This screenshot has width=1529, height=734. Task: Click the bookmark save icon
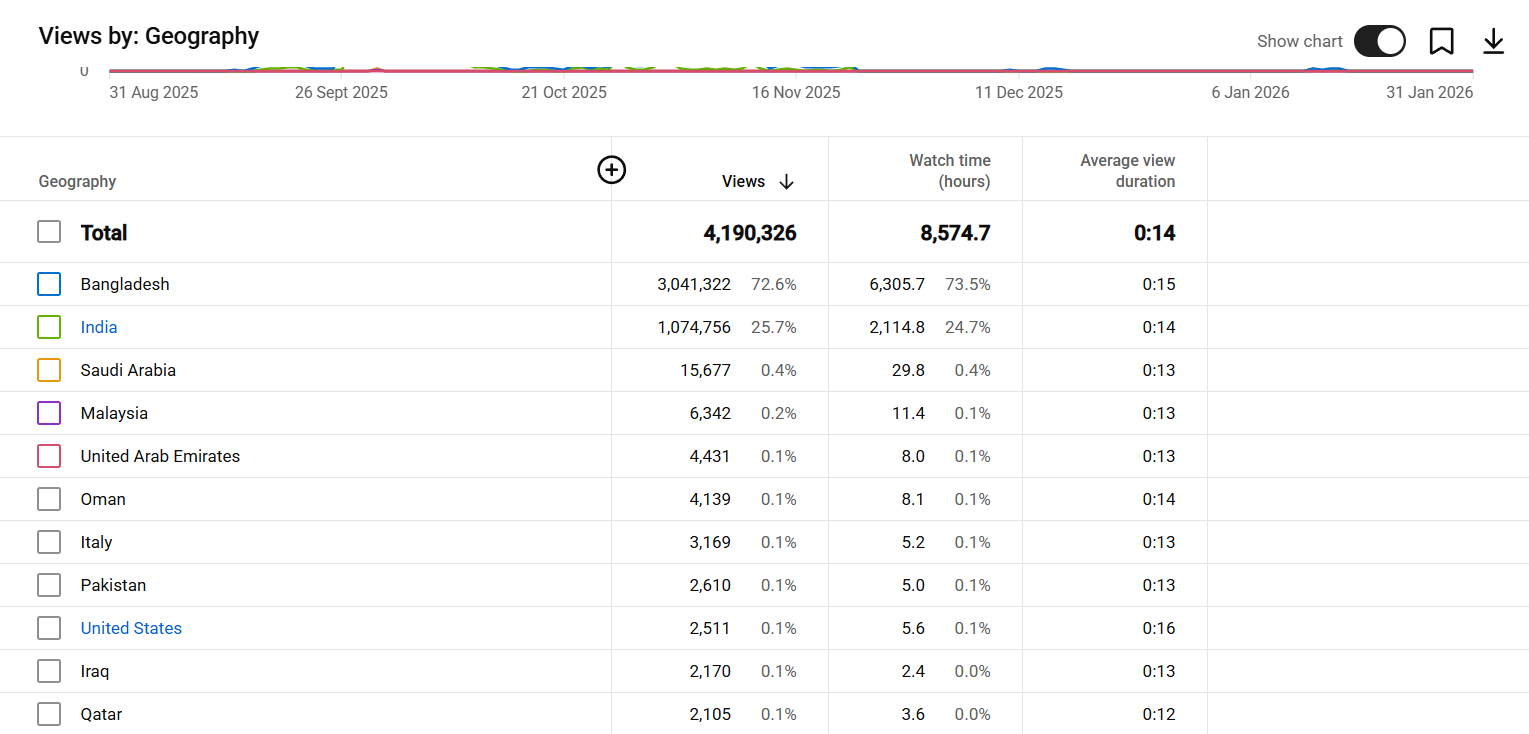pyautogui.click(x=1441, y=41)
